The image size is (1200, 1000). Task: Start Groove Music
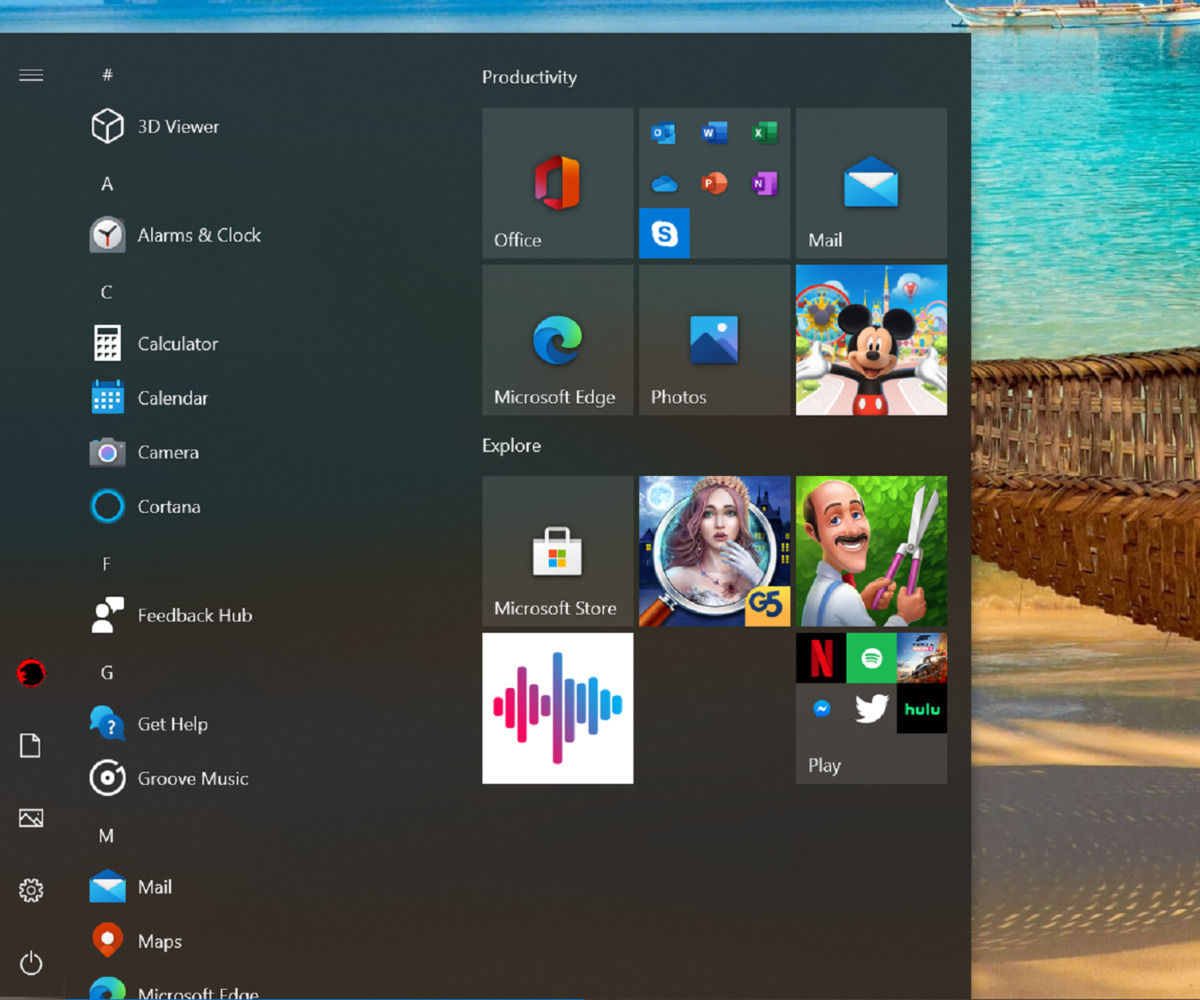[191, 778]
